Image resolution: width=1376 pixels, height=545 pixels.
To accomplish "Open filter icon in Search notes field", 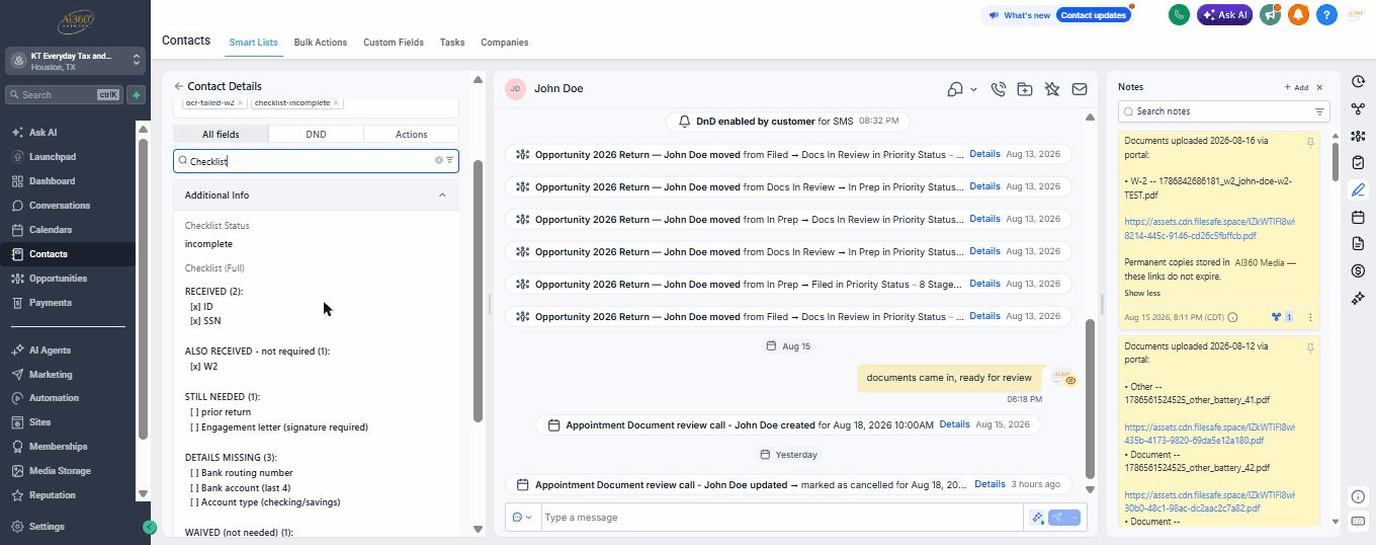I will tap(1319, 112).
